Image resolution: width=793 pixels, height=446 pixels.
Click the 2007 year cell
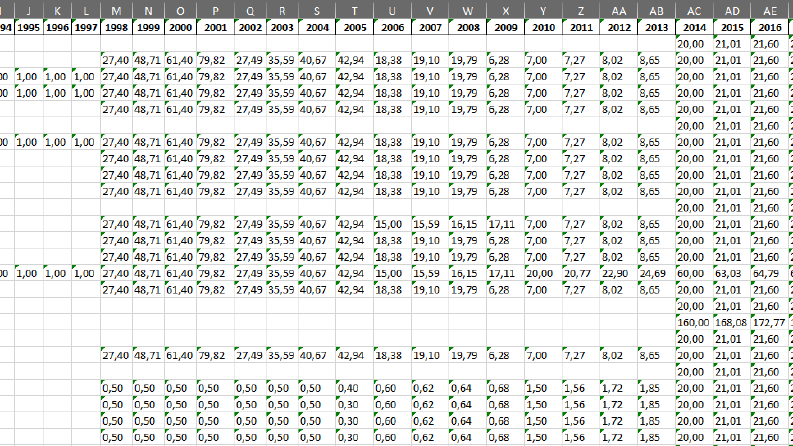coord(430,27)
